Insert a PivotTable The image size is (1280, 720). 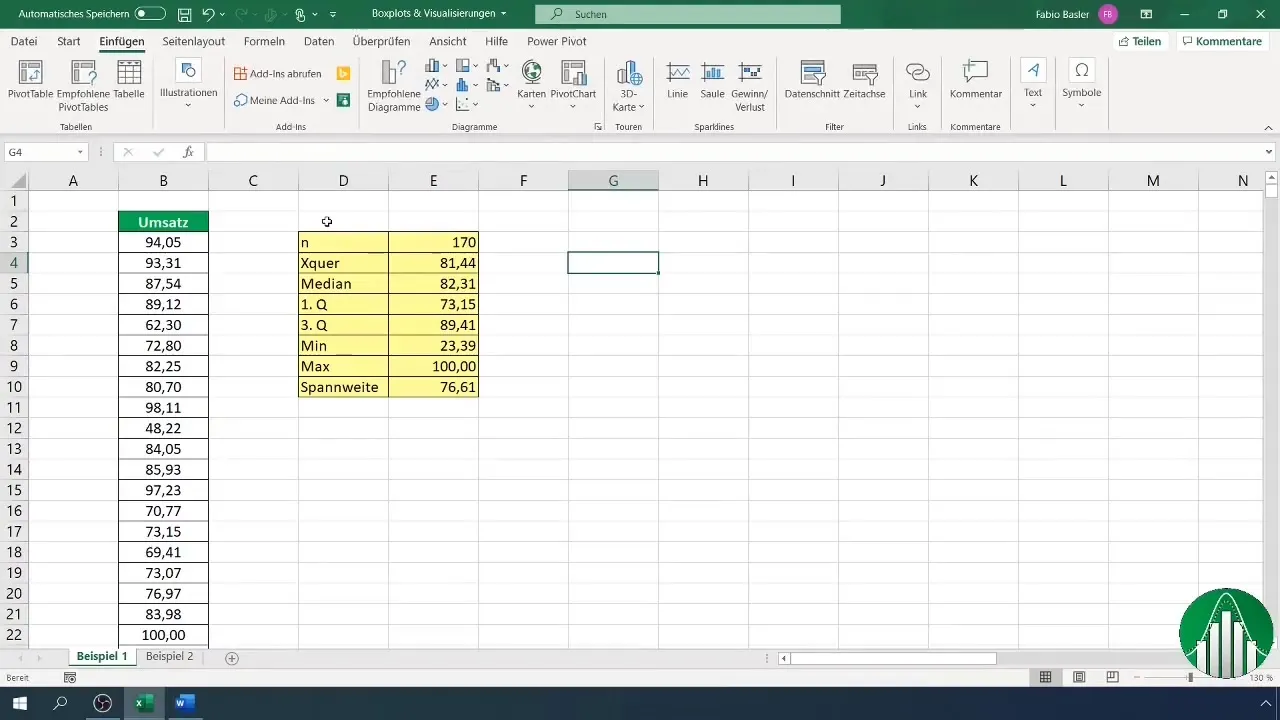click(x=31, y=80)
